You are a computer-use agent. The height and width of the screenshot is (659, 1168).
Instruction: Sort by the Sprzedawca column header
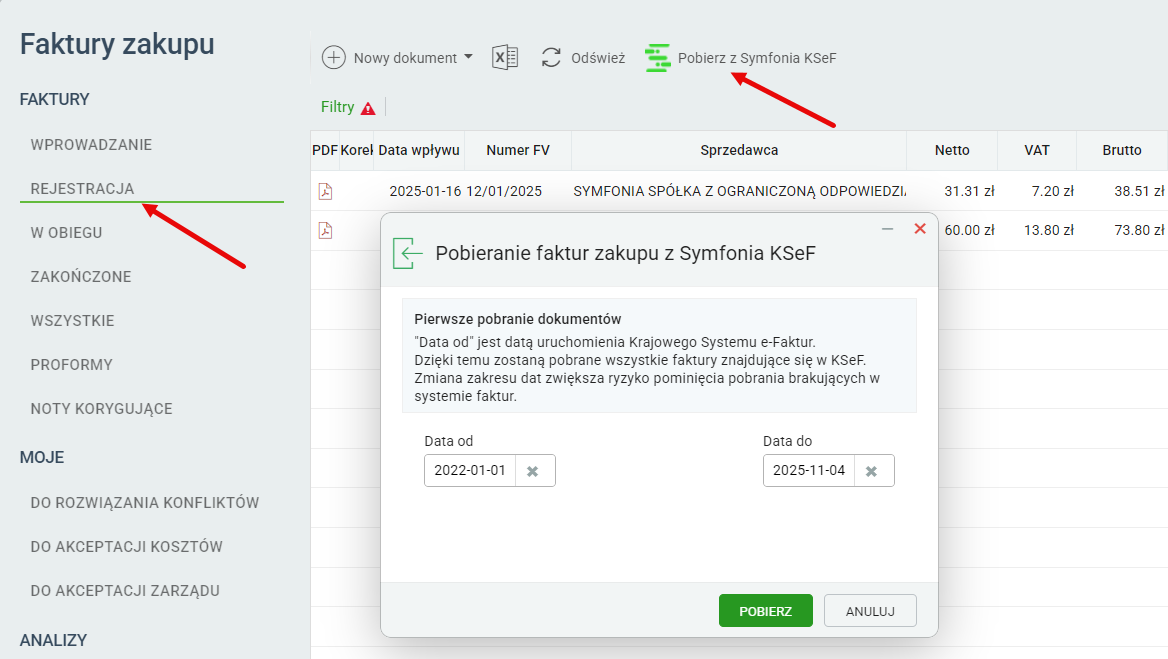[x=739, y=150]
